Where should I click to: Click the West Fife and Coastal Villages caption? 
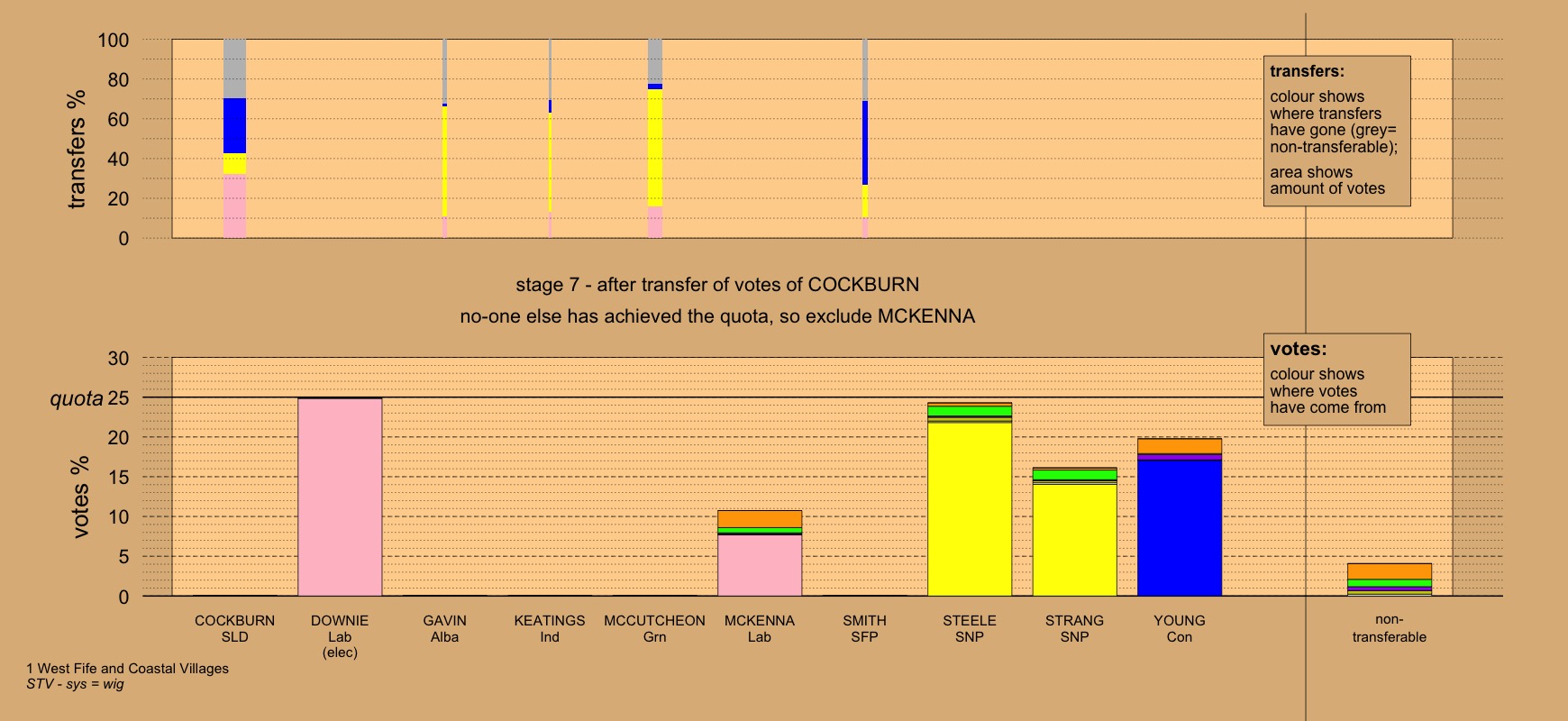127,669
